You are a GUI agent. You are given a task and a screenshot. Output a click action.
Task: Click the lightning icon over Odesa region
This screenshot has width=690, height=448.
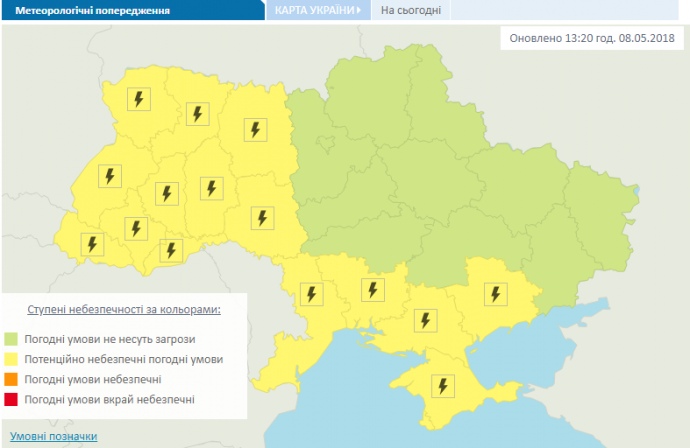(312, 294)
